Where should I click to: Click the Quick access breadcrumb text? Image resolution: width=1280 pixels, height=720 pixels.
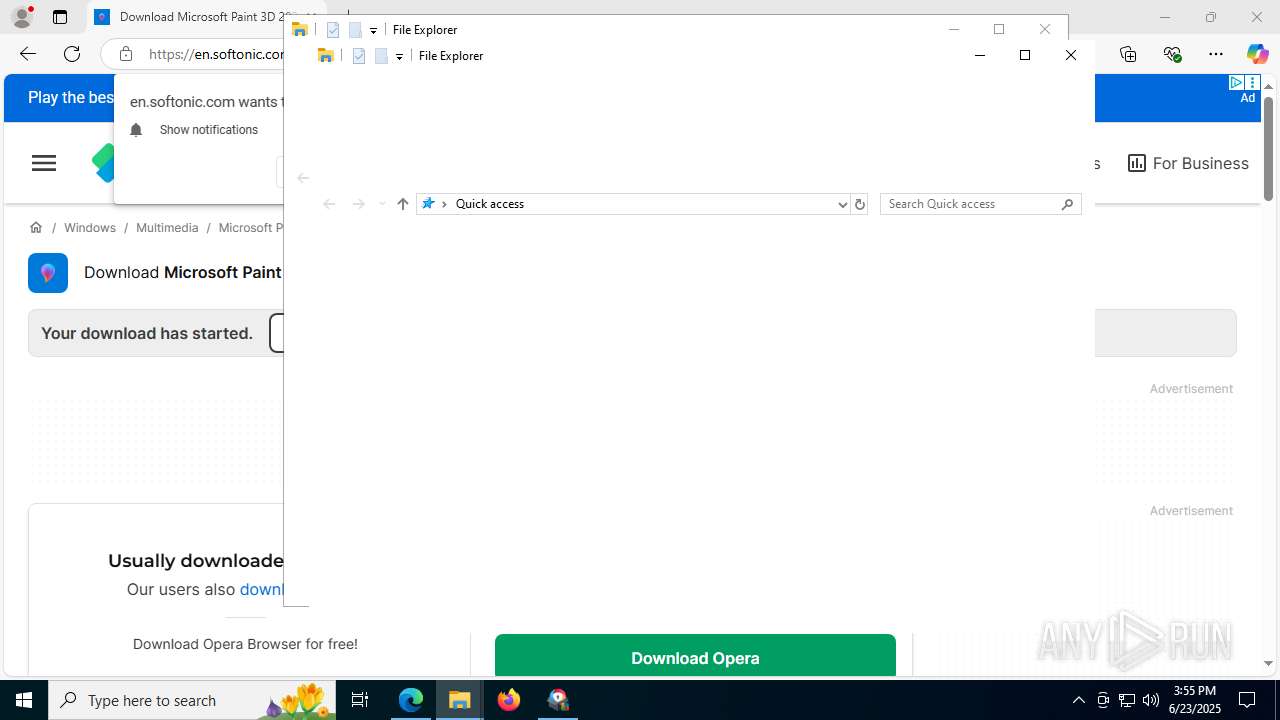(x=490, y=204)
